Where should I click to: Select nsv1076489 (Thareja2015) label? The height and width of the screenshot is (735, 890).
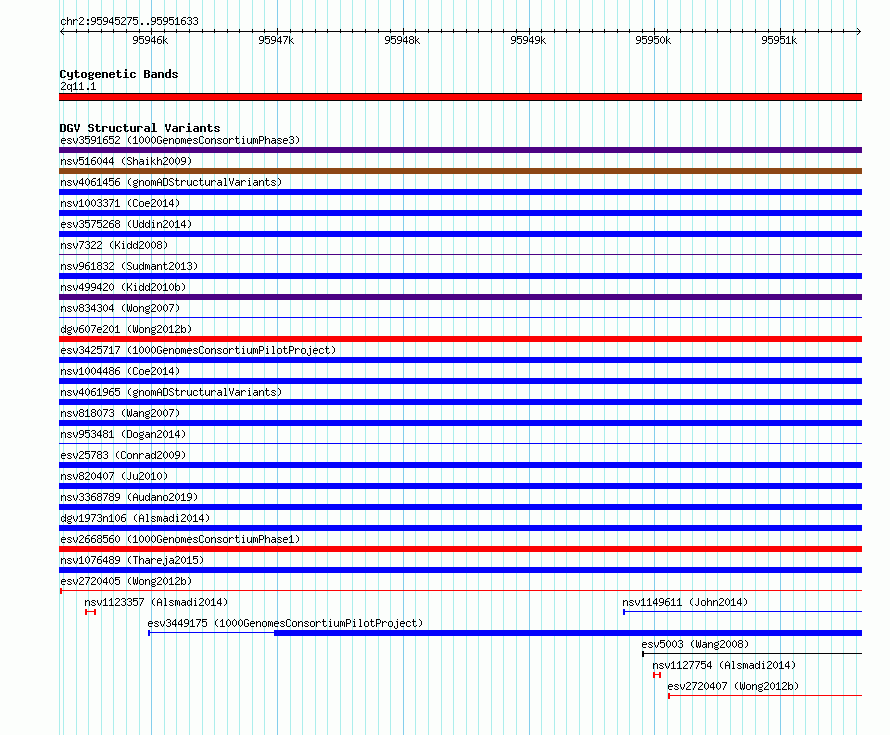(x=132, y=560)
